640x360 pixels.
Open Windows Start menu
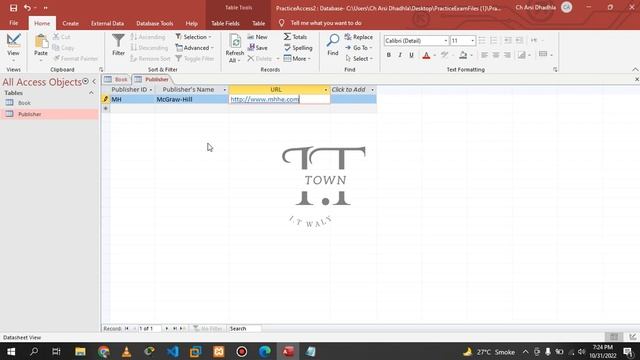point(11,351)
